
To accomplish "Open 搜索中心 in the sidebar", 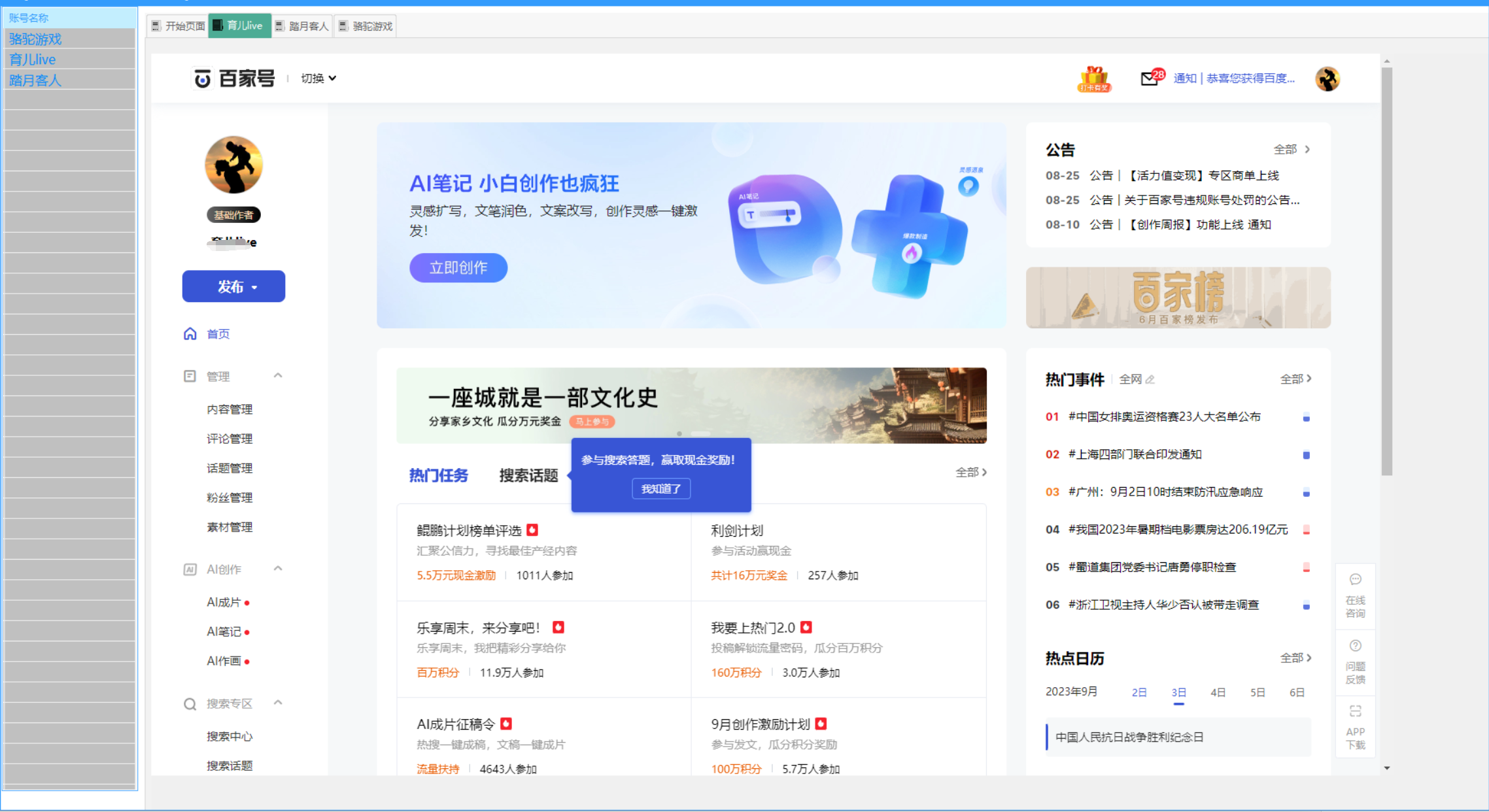I will pos(230,736).
